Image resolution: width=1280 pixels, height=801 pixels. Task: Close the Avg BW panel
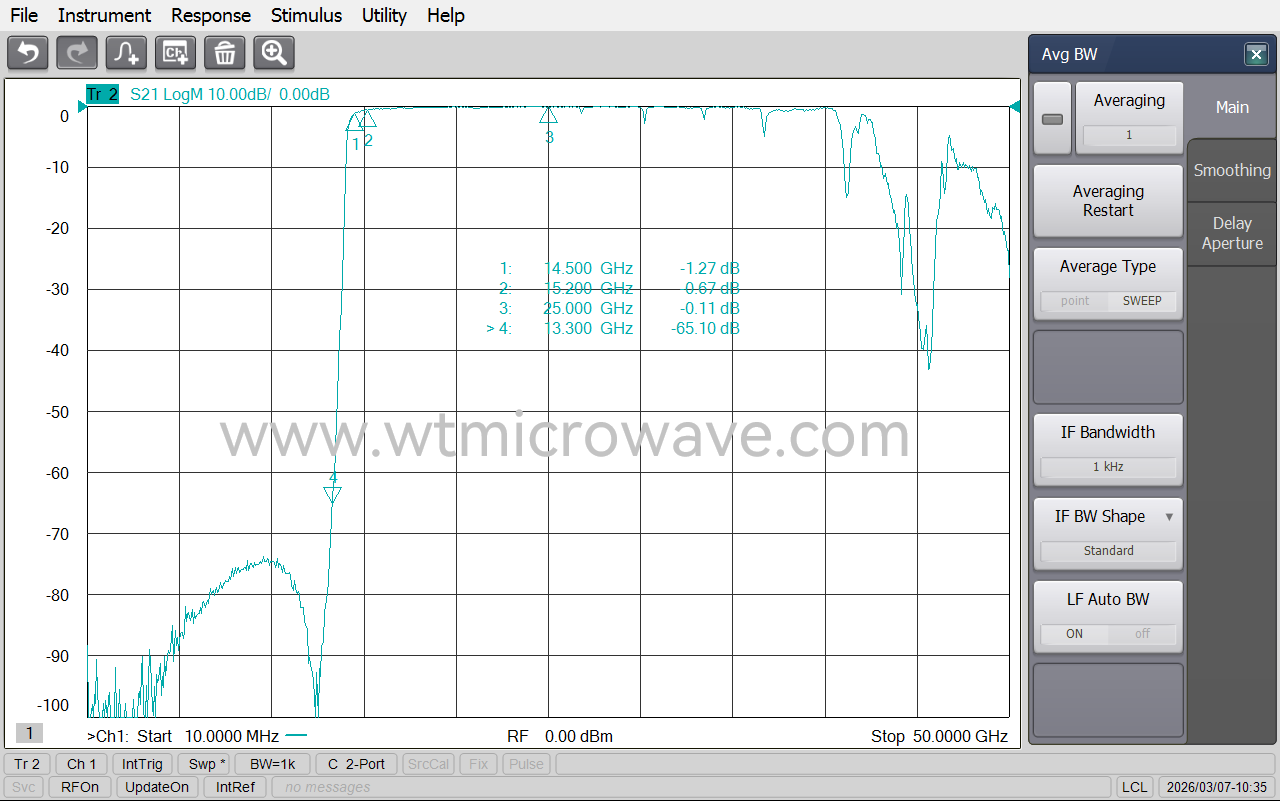click(1257, 55)
